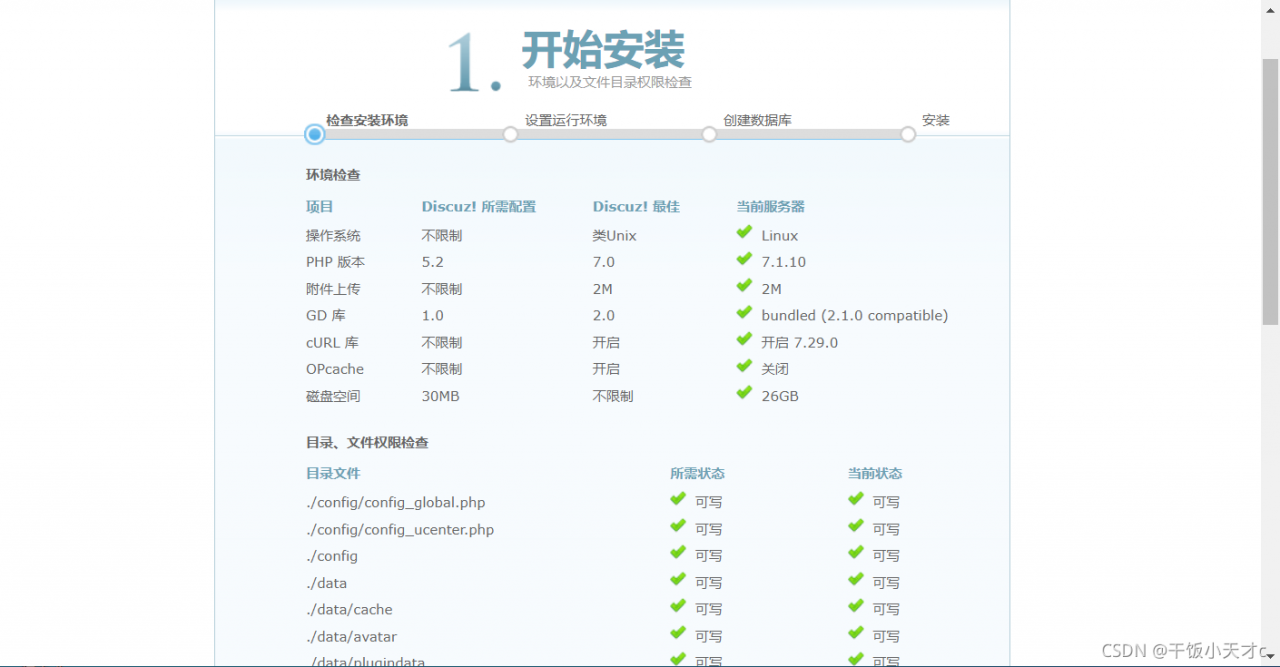The height and width of the screenshot is (667, 1280).
Task: Click 所需状态 checkmark for ./config/config_ucenter.php
Action: pos(678,526)
